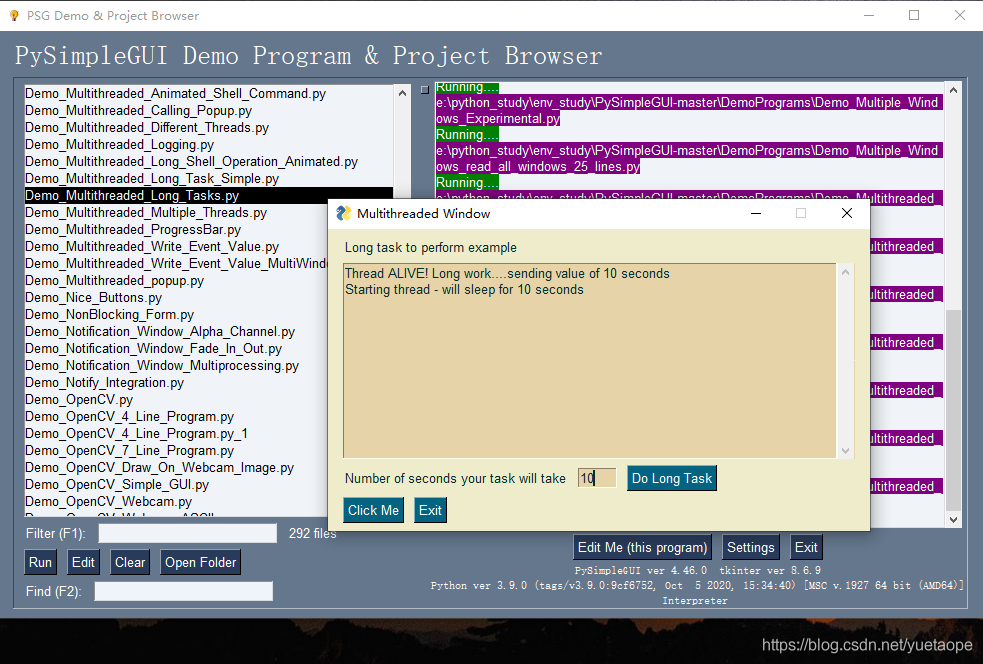Screen dimensions: 983x664
Task: Close the Multithreaded Window
Action: [x=846, y=213]
